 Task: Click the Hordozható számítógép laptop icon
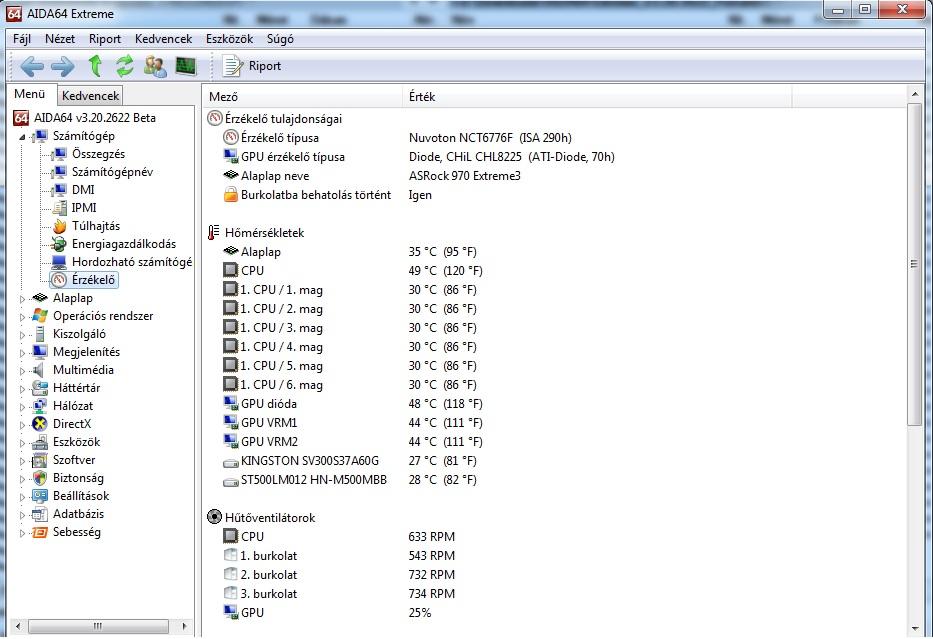point(59,262)
